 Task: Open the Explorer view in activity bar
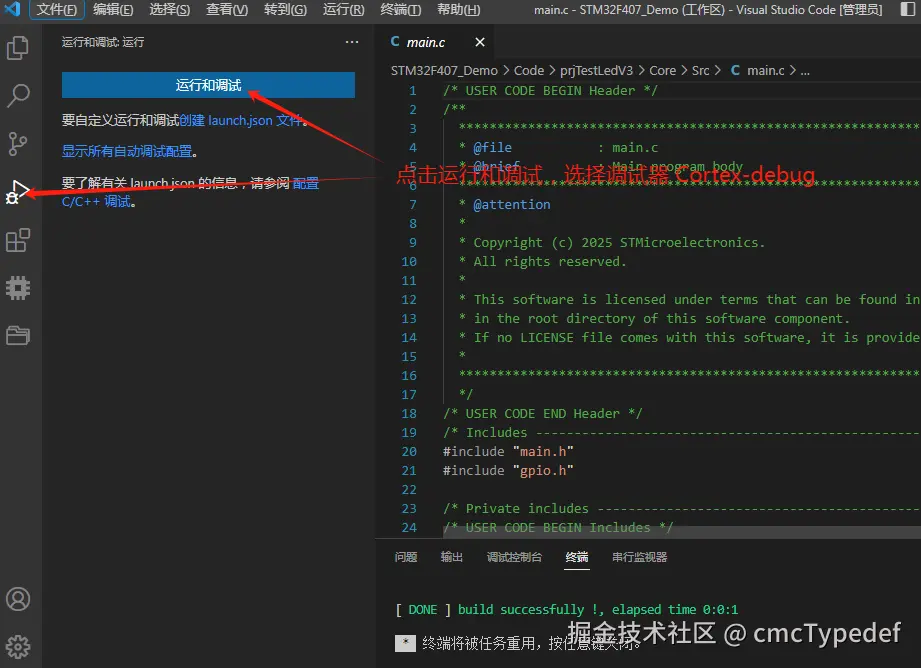pyautogui.click(x=18, y=48)
